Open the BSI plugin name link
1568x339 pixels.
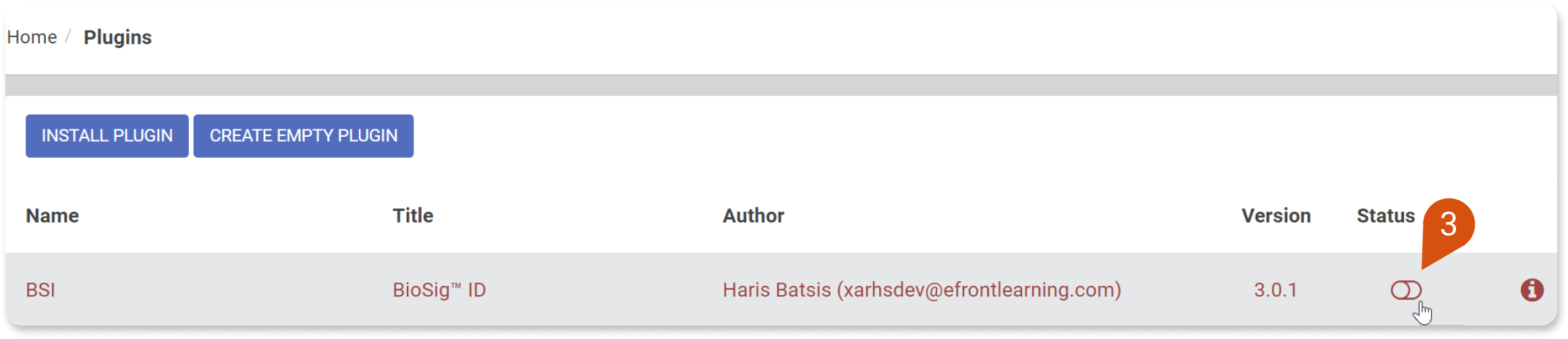coord(40,290)
